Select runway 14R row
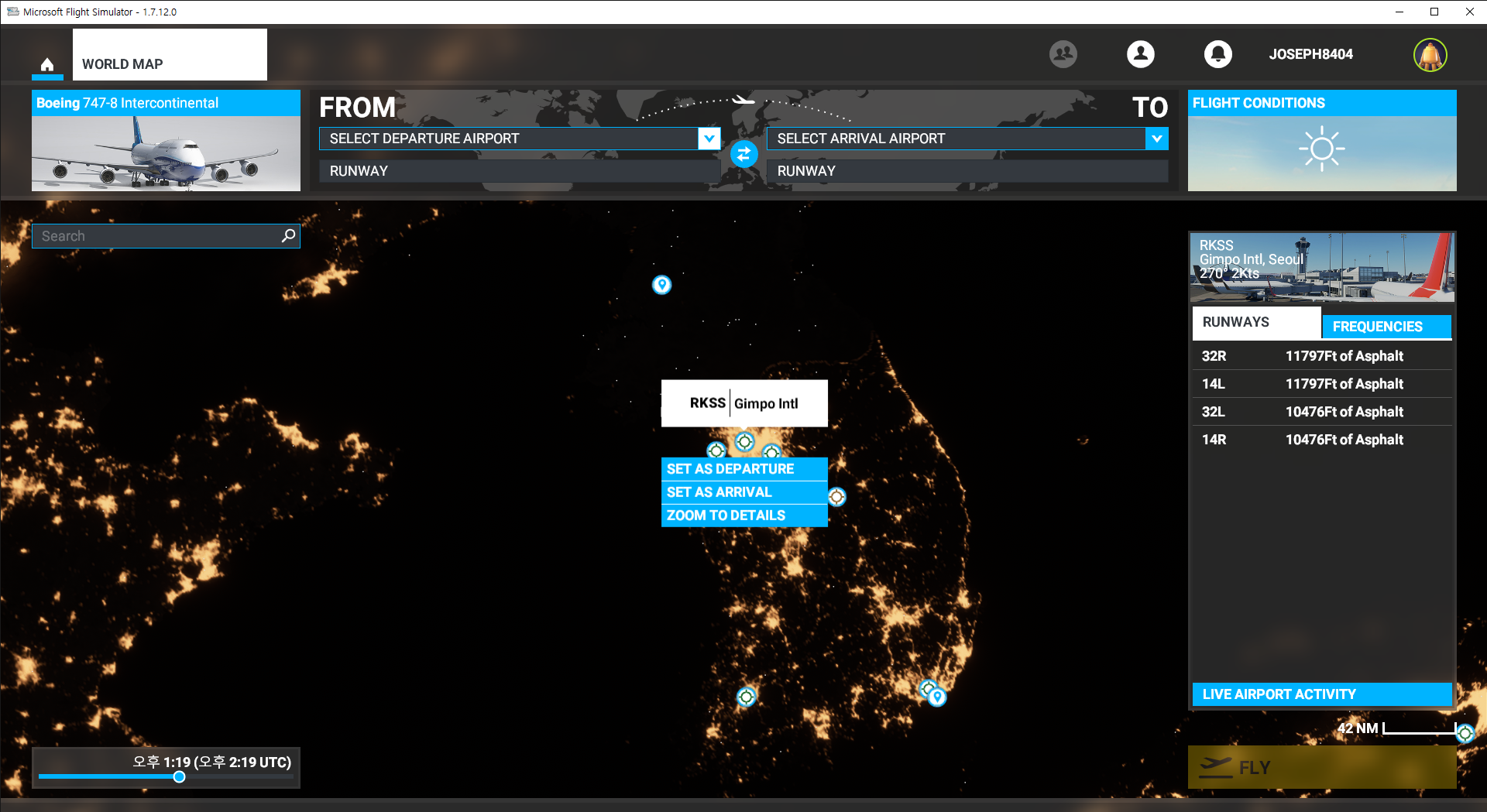The width and height of the screenshot is (1487, 812). point(1322,440)
